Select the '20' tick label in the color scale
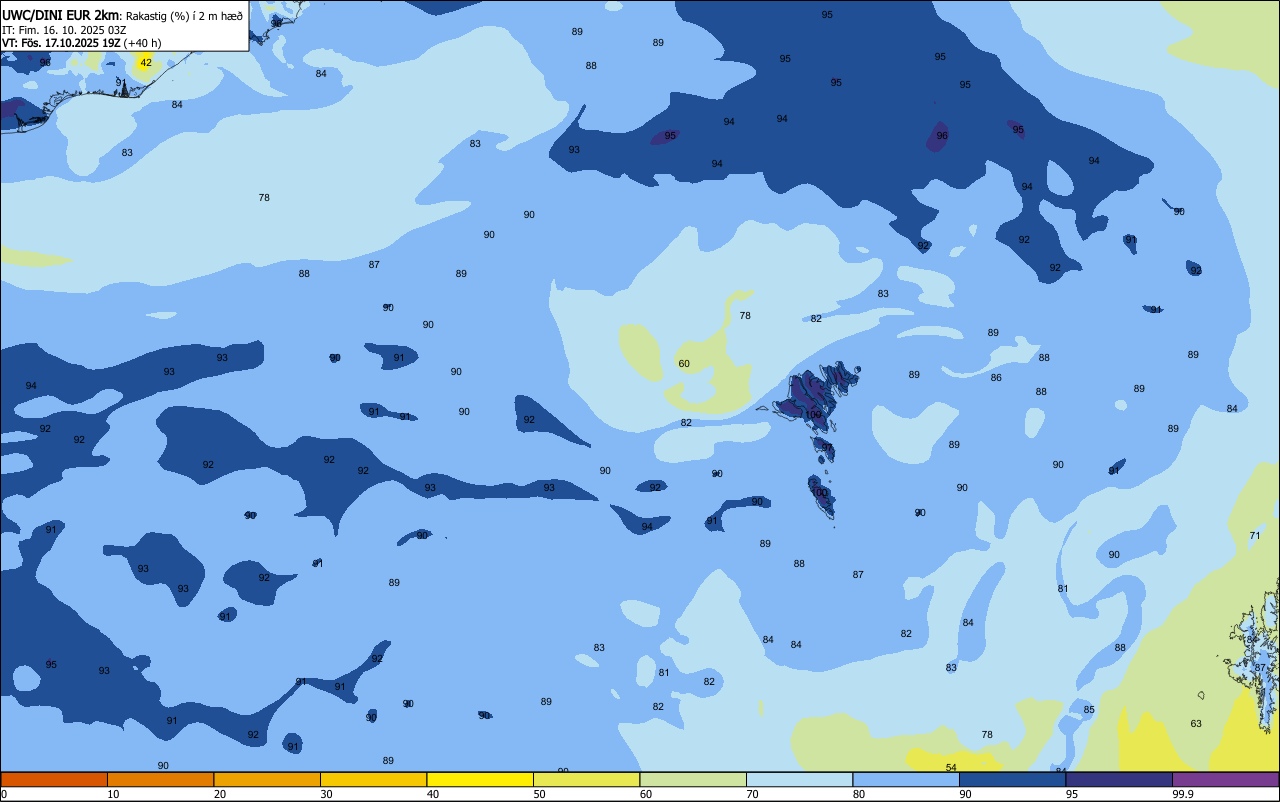1280x802 pixels. [x=220, y=794]
